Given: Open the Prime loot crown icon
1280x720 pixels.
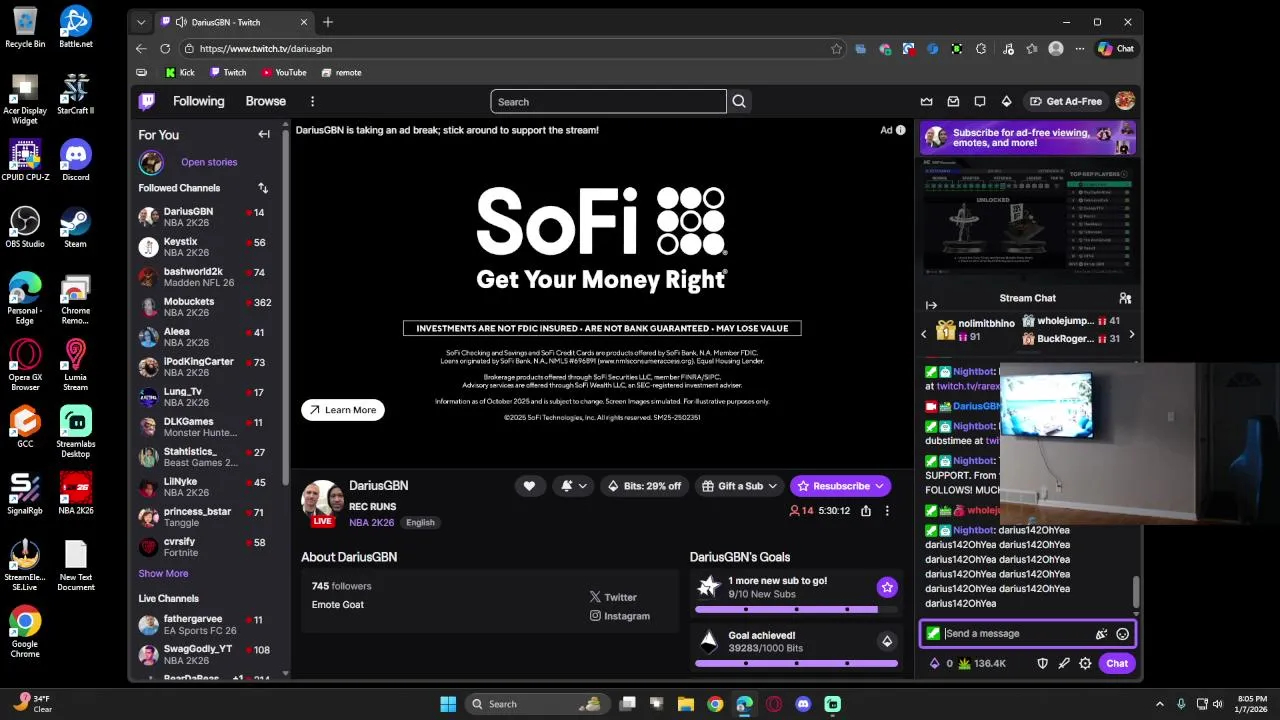Looking at the screenshot, I should [926, 101].
